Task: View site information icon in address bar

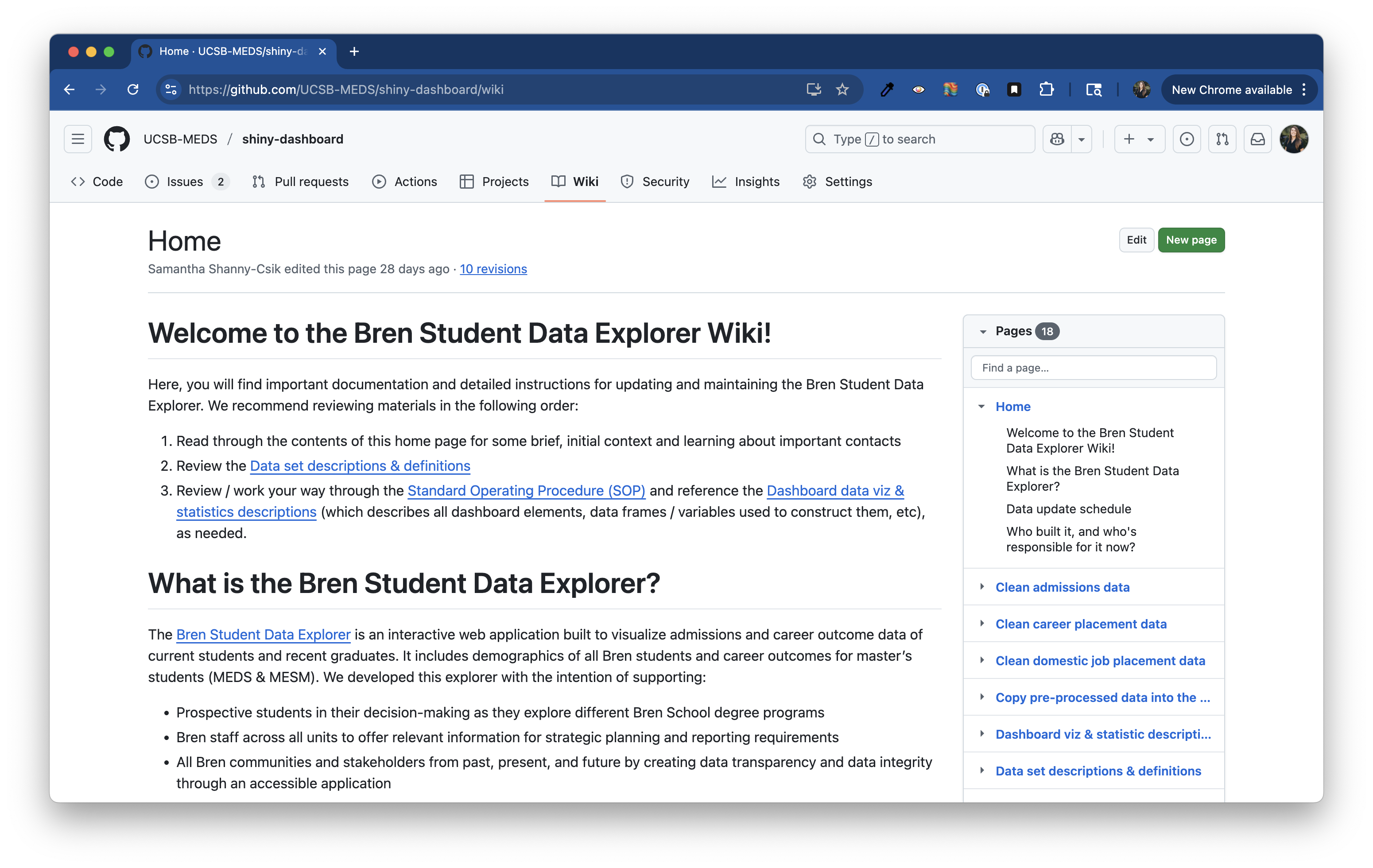Action: [x=171, y=89]
